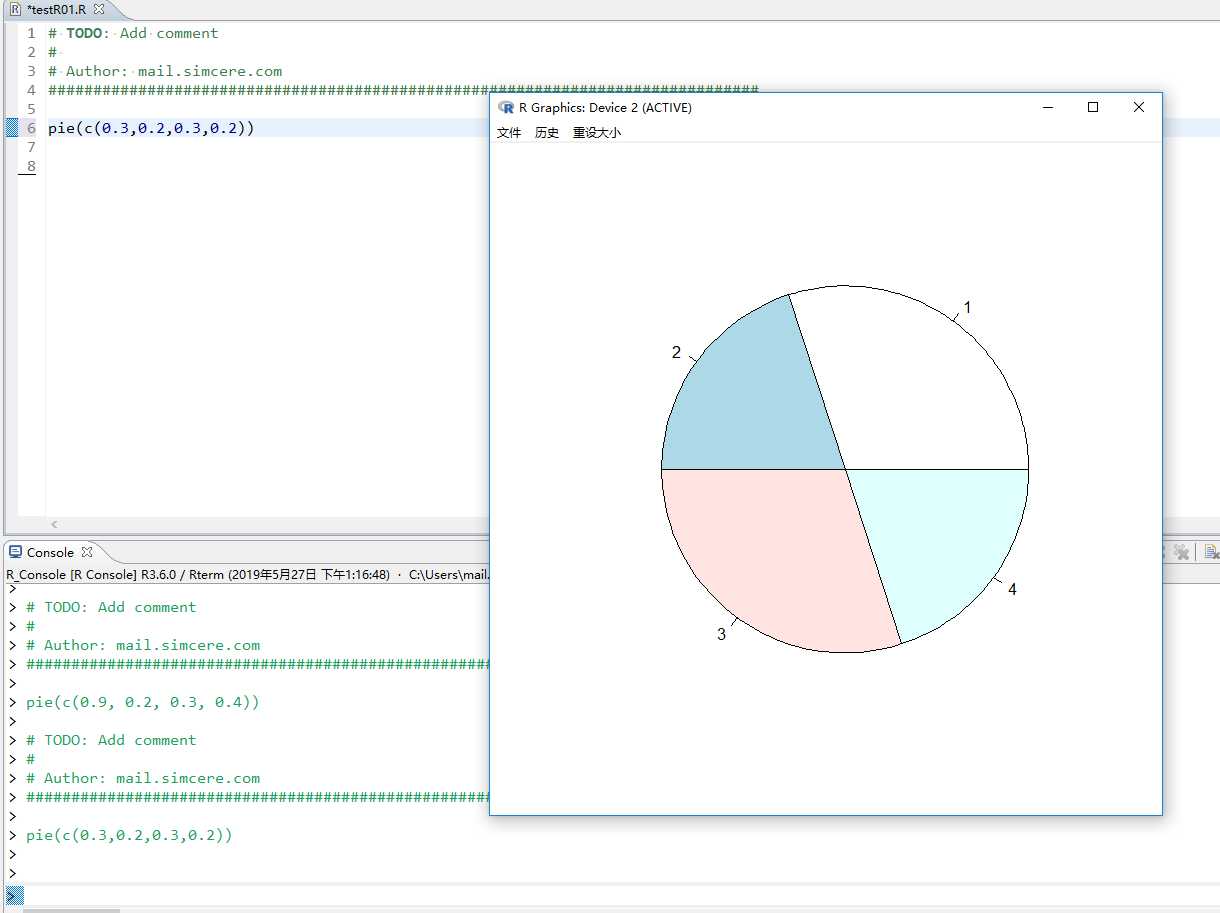
Task: Click Remove All Terminated Launches console icon
Action: (x=1180, y=552)
